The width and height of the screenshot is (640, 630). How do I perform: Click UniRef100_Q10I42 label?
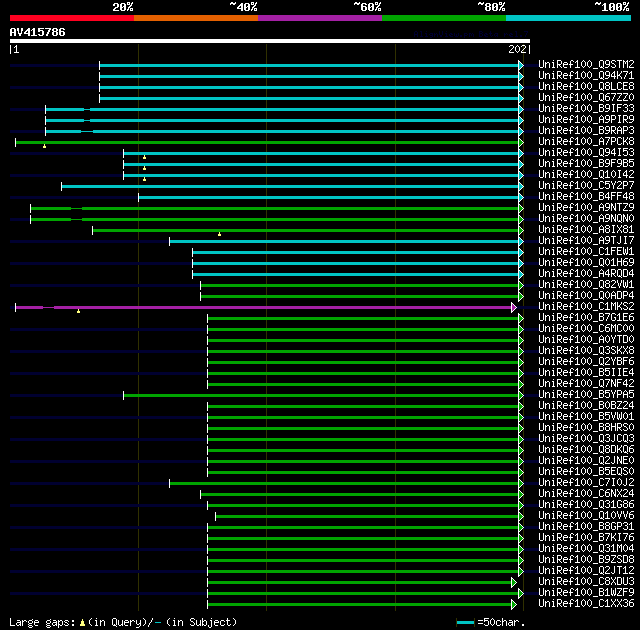coord(586,175)
